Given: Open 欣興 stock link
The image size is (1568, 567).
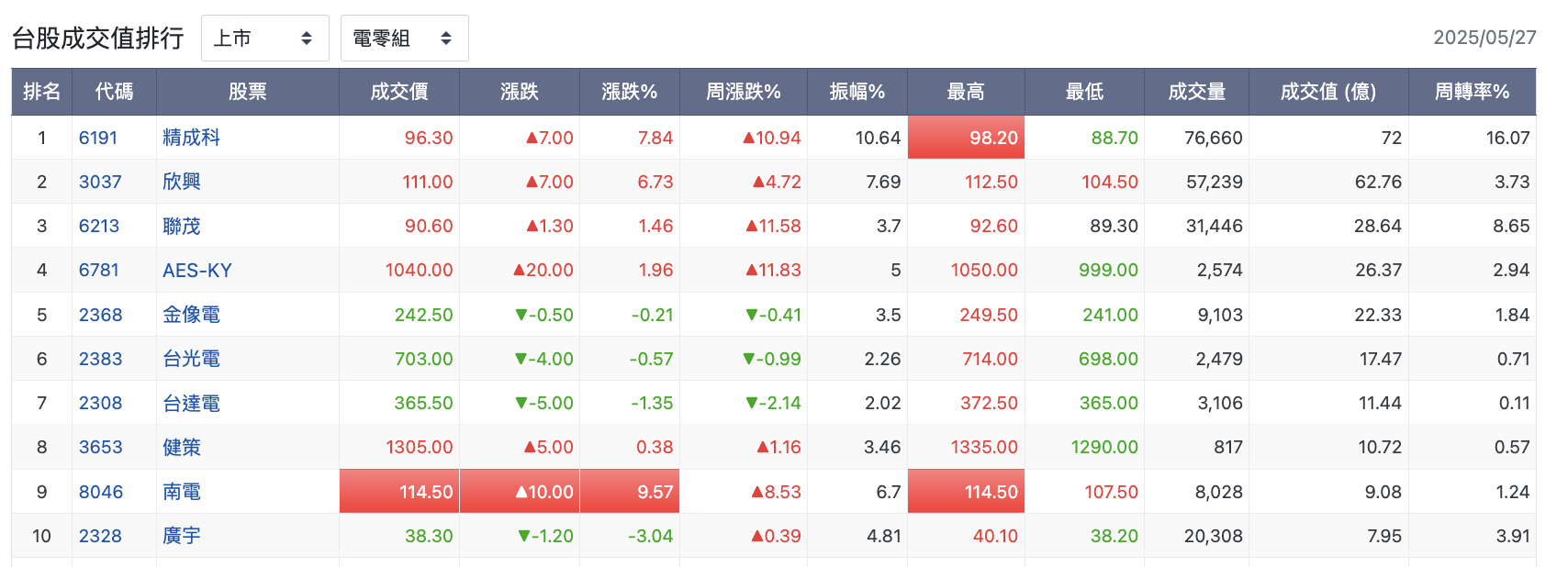Looking at the screenshot, I should click(182, 182).
